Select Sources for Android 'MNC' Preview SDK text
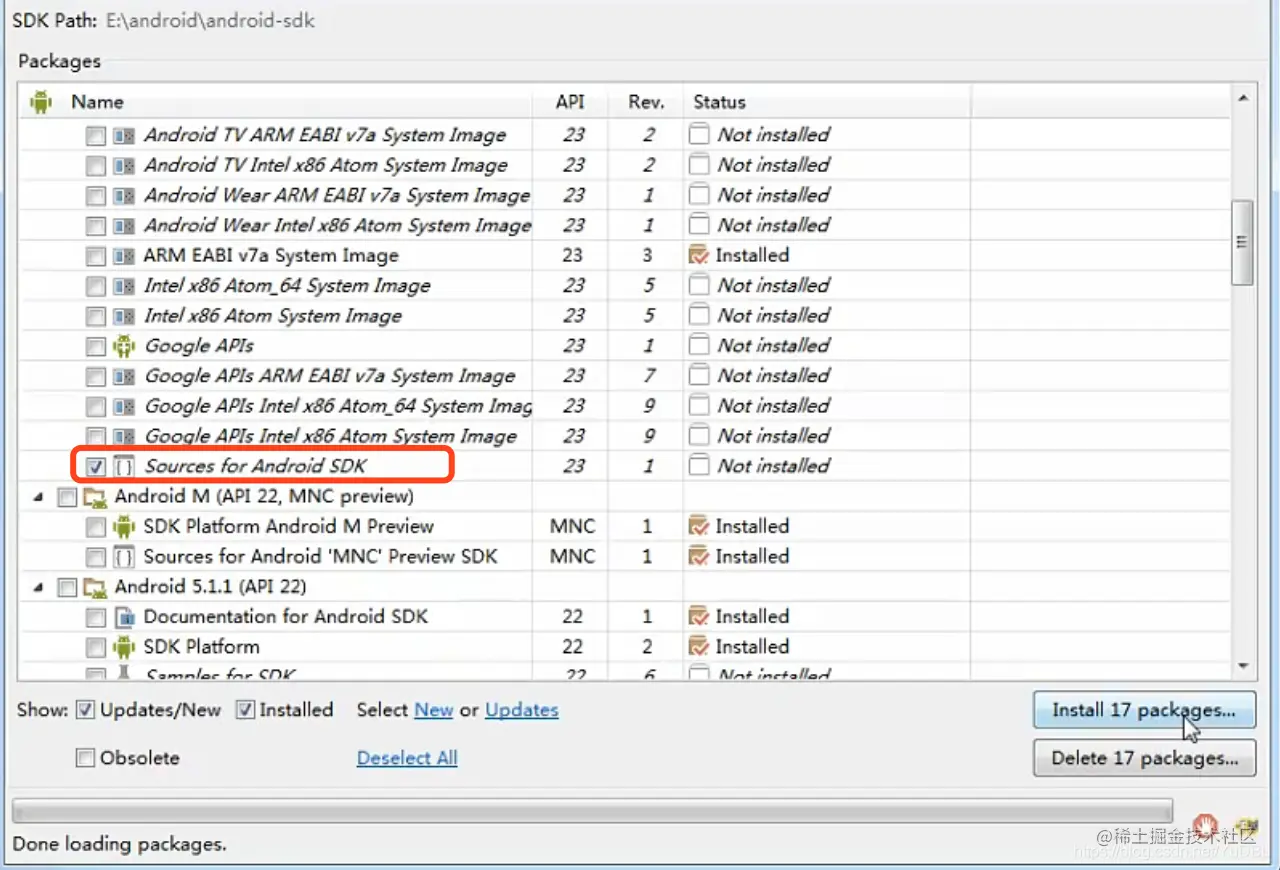This screenshot has width=1280, height=870. 320,556
